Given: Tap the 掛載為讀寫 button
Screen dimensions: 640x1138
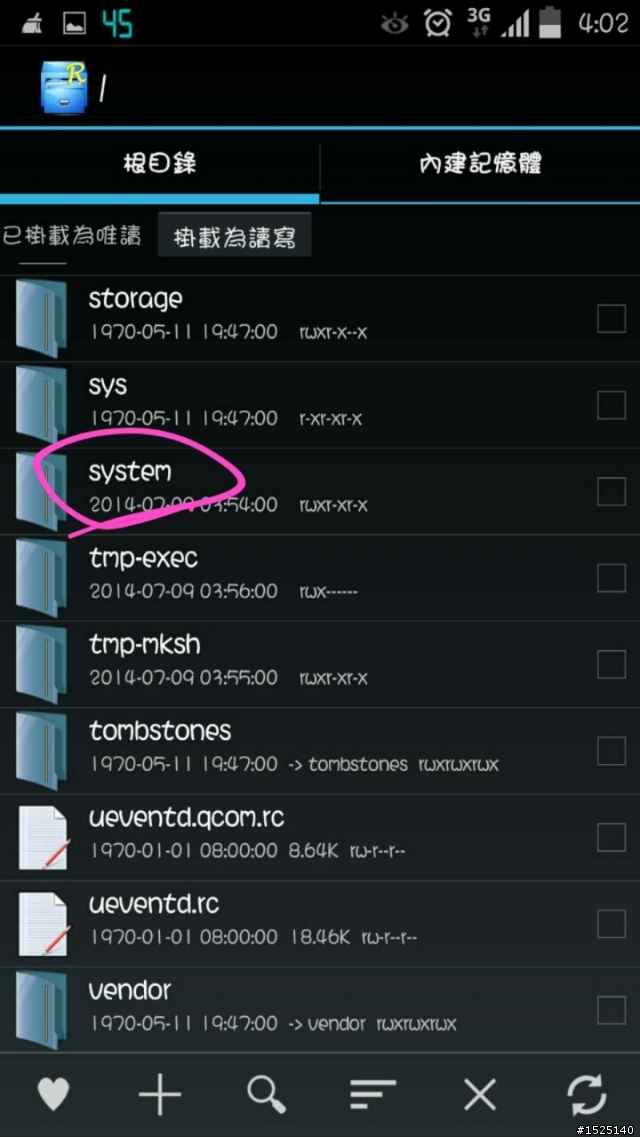Looking at the screenshot, I should (234, 236).
